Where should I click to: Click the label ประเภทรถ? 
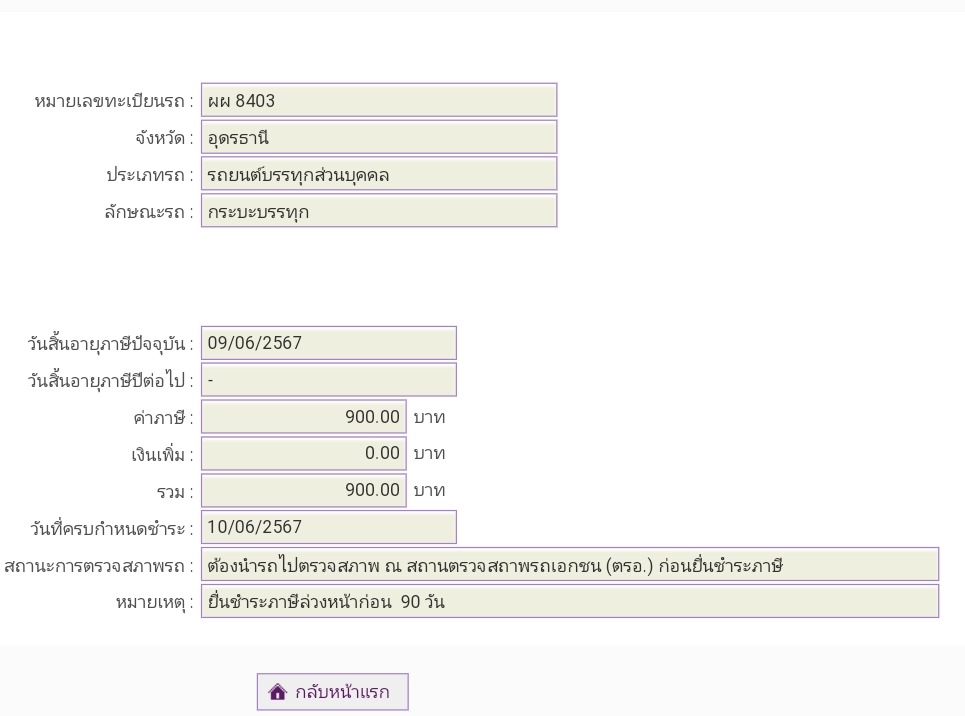click(x=150, y=175)
